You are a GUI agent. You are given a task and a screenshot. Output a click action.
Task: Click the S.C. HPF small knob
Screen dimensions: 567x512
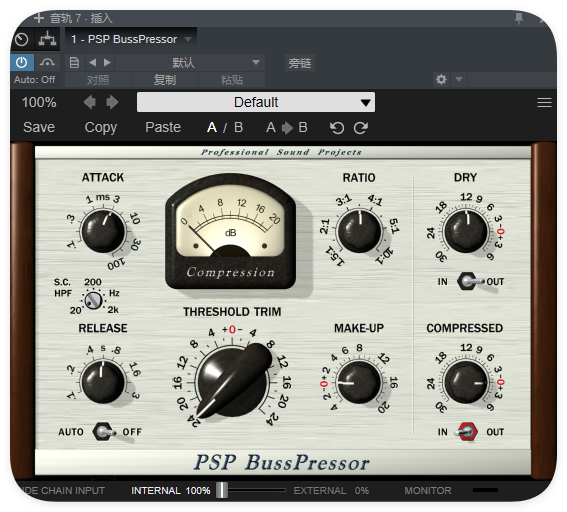[93, 300]
